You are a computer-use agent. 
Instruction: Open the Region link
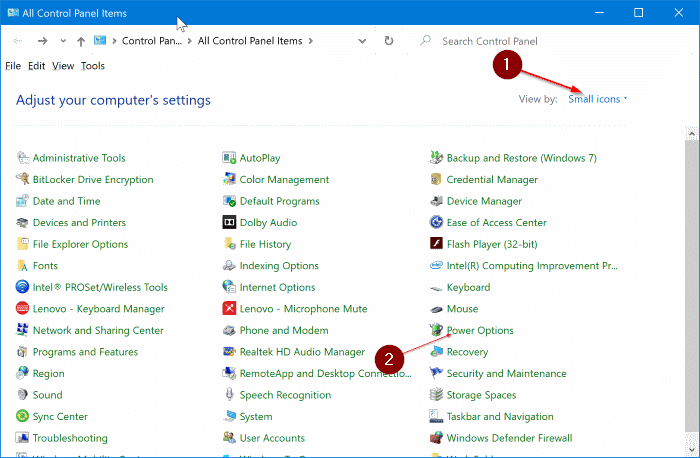49,373
